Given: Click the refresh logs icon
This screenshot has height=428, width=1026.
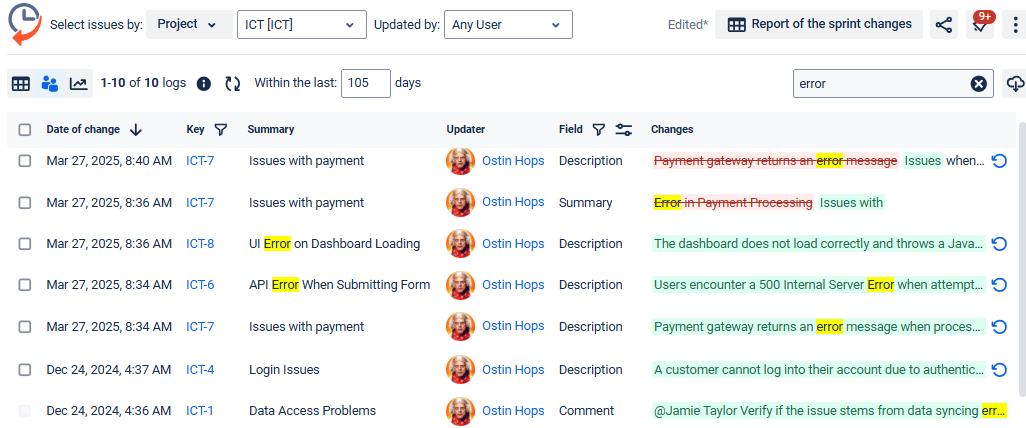Looking at the screenshot, I should tap(233, 84).
